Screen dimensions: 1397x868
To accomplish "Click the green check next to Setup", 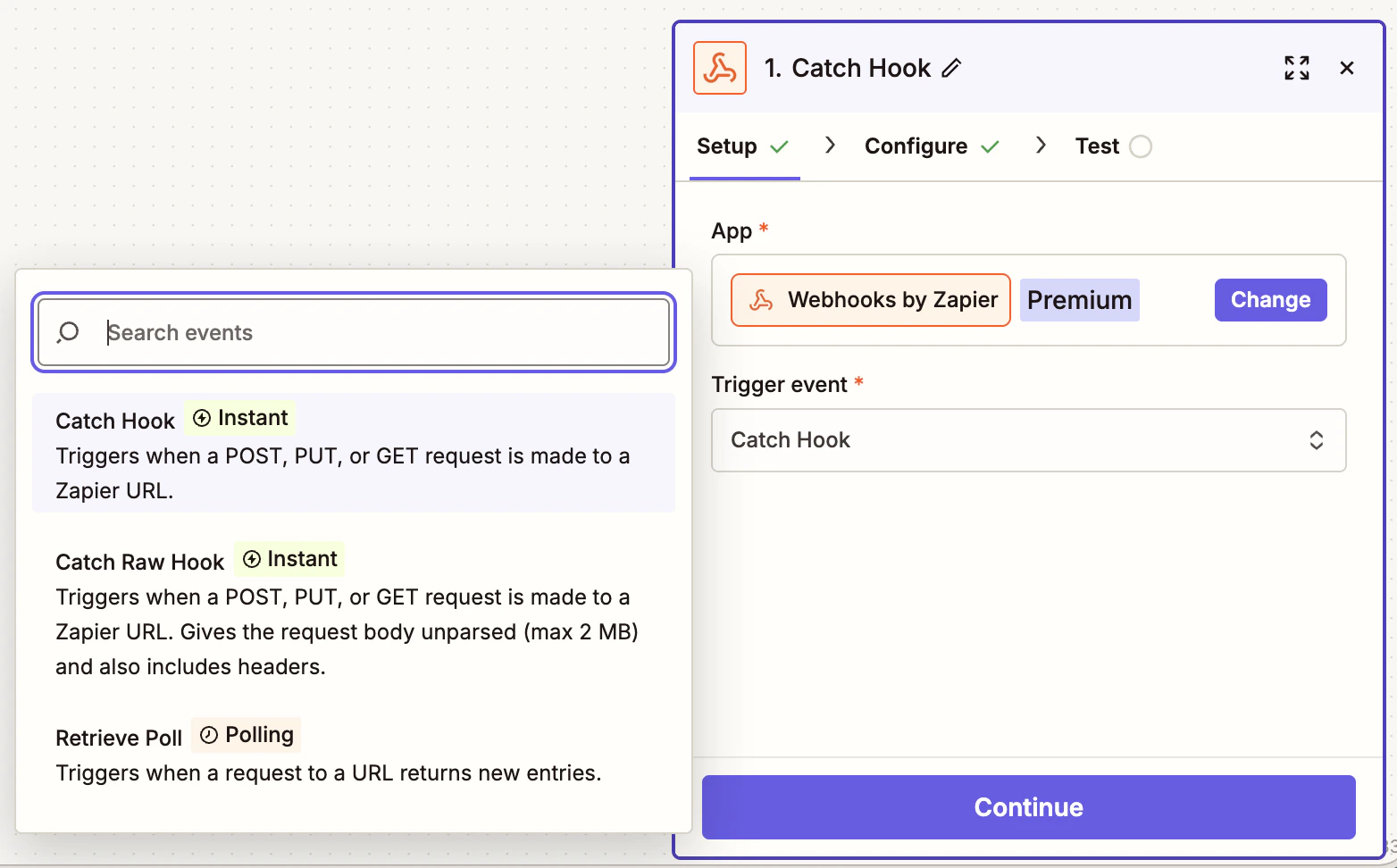I will coord(780,146).
